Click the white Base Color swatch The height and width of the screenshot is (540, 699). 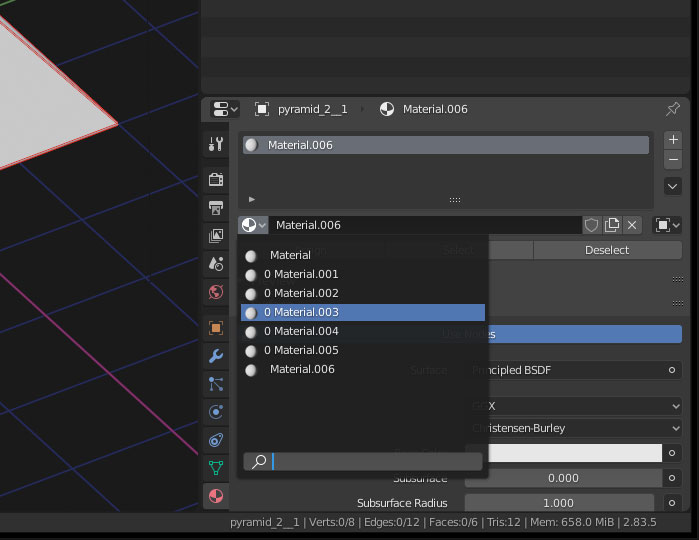pyautogui.click(x=575, y=453)
